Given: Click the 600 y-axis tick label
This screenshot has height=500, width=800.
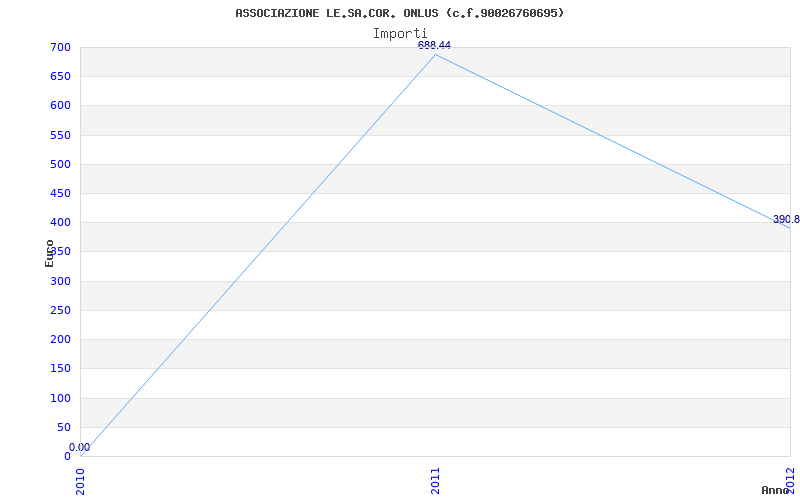Looking at the screenshot, I should pos(60,106).
